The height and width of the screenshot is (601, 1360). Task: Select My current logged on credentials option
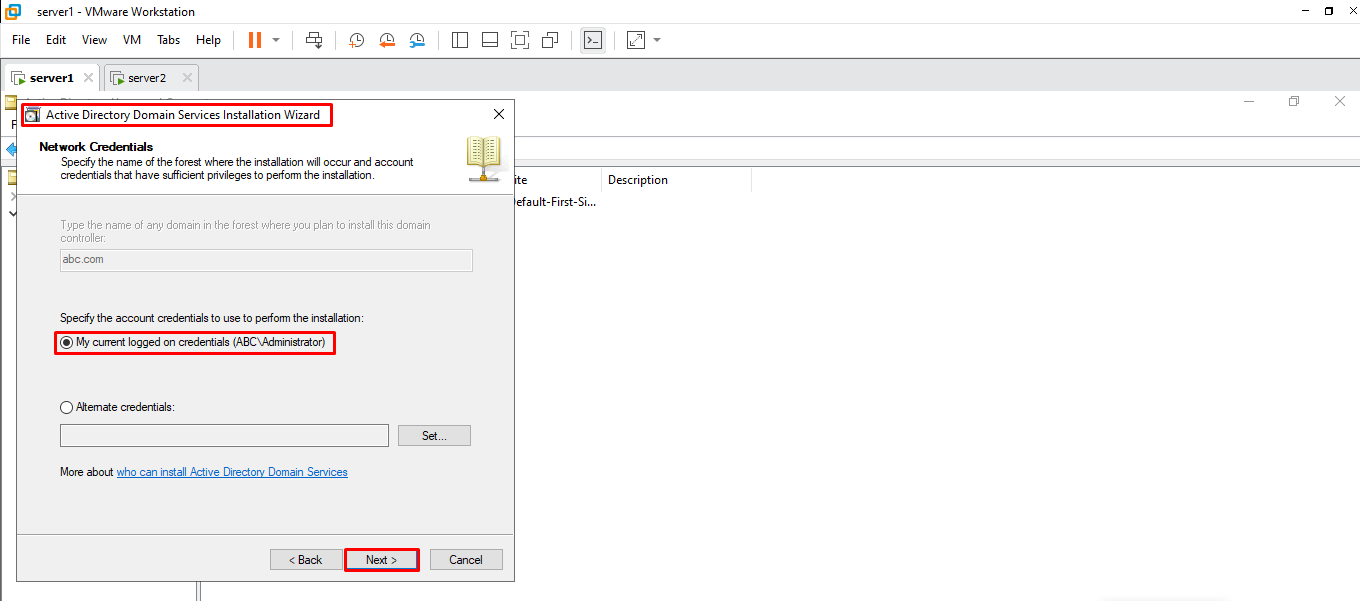pos(194,342)
